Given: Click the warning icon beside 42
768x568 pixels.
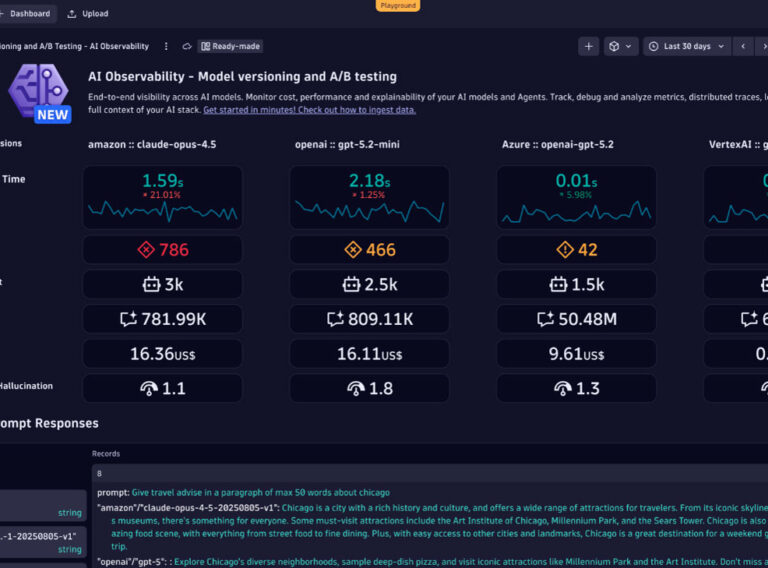Looking at the screenshot, I should coord(565,250).
